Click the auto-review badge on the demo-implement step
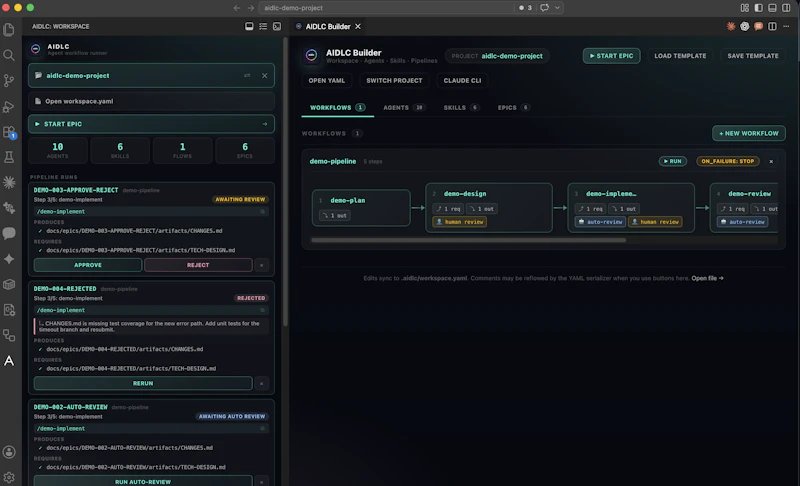This screenshot has height=486, width=800. coord(600,222)
